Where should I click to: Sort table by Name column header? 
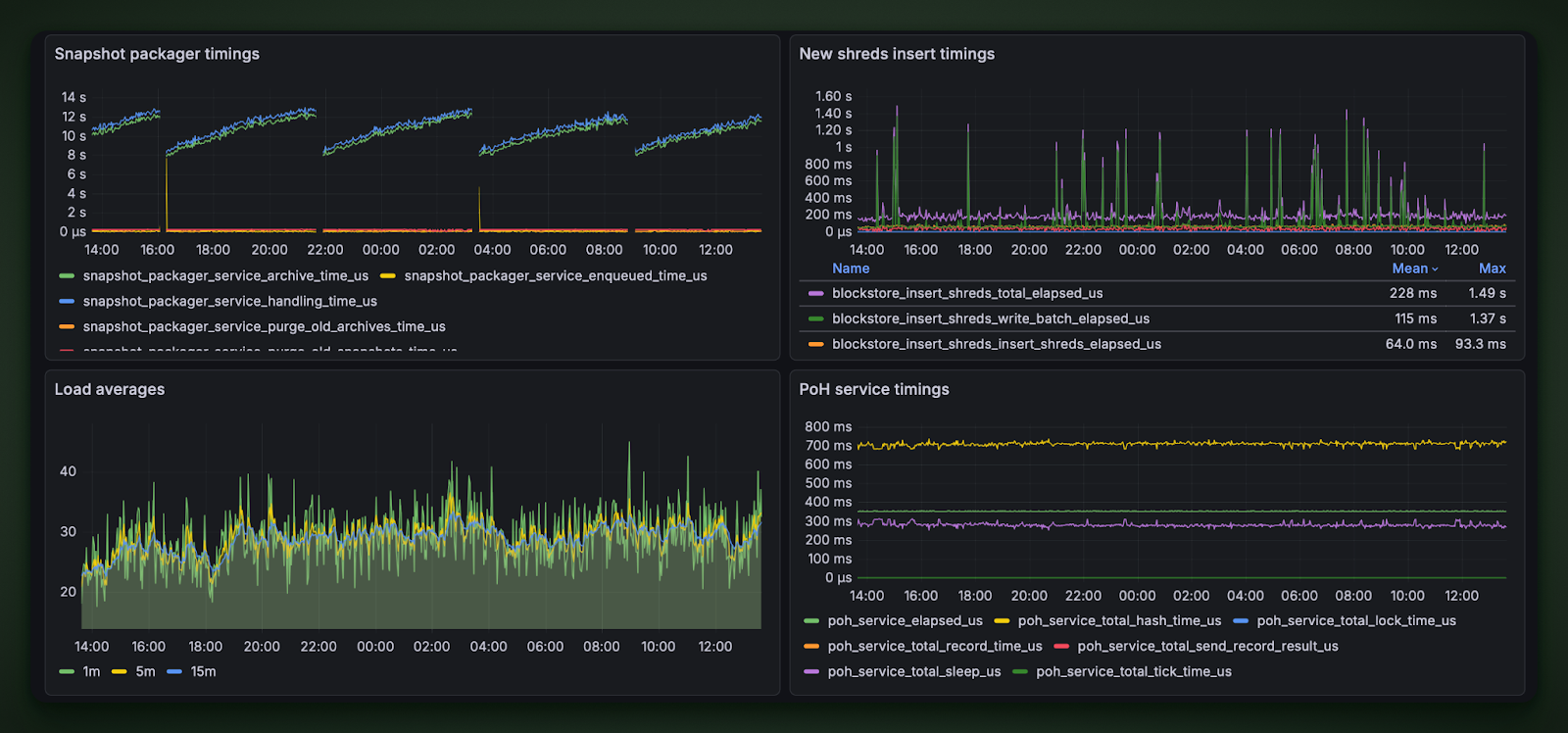coord(851,269)
